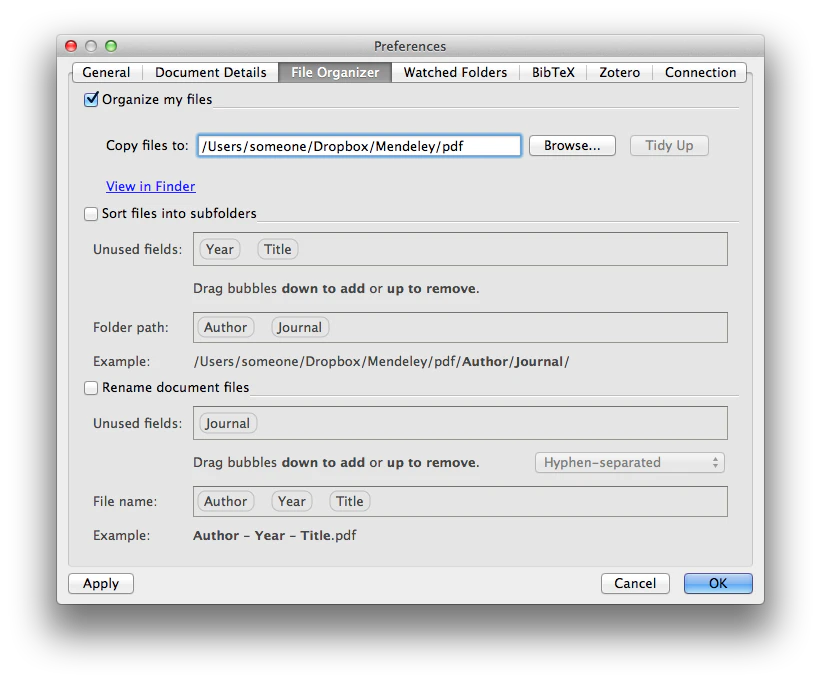
Task: Select the Journal bubble in Folder path
Action: click(299, 327)
